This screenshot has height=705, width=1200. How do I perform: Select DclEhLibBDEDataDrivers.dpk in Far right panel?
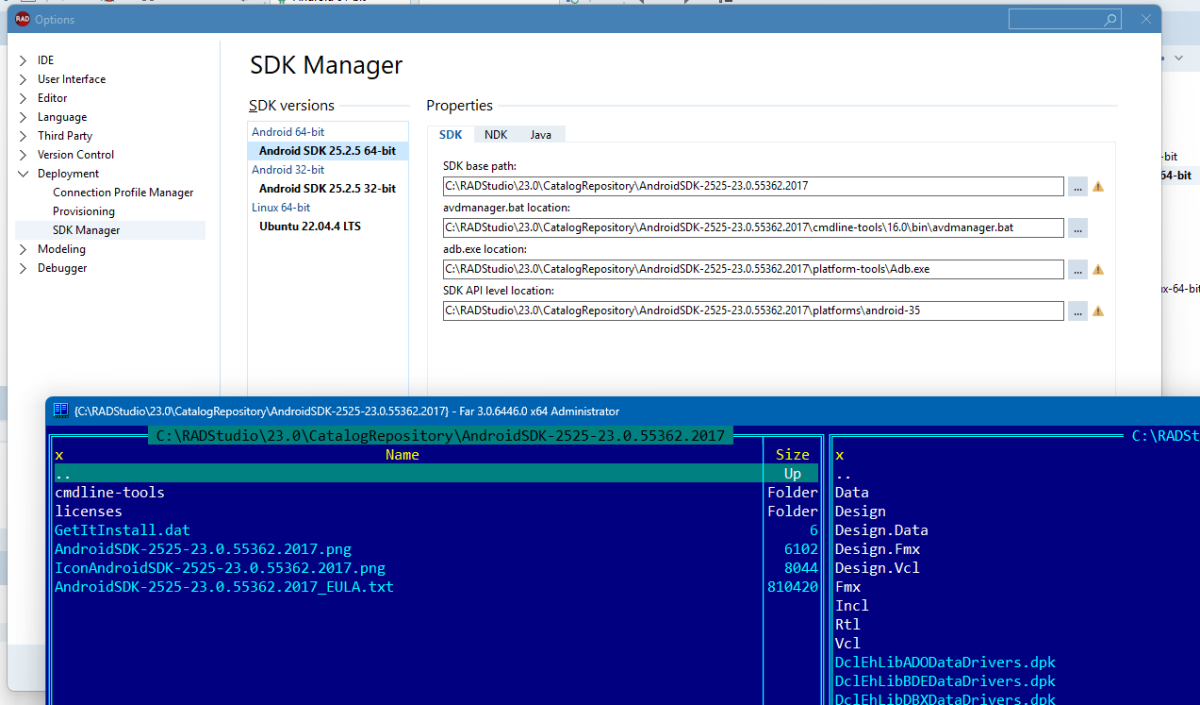(x=945, y=683)
